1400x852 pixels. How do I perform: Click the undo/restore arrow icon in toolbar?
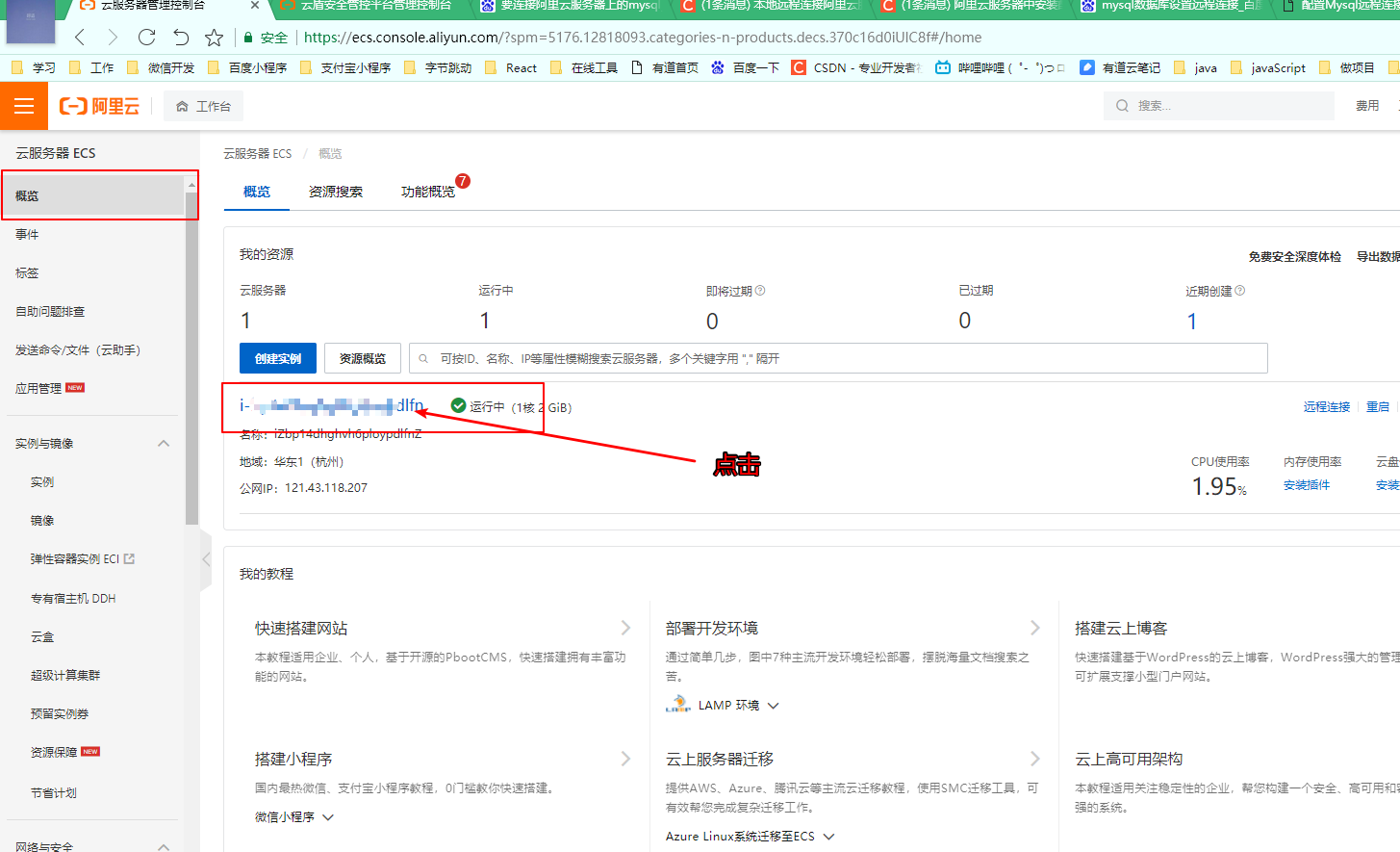click(181, 38)
